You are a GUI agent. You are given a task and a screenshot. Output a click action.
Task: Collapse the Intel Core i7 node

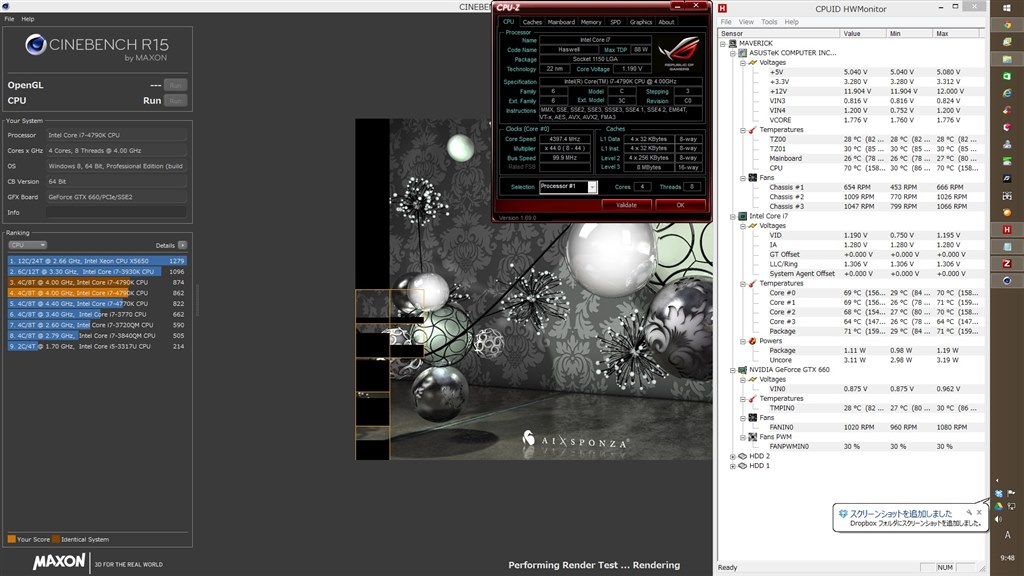click(x=733, y=216)
